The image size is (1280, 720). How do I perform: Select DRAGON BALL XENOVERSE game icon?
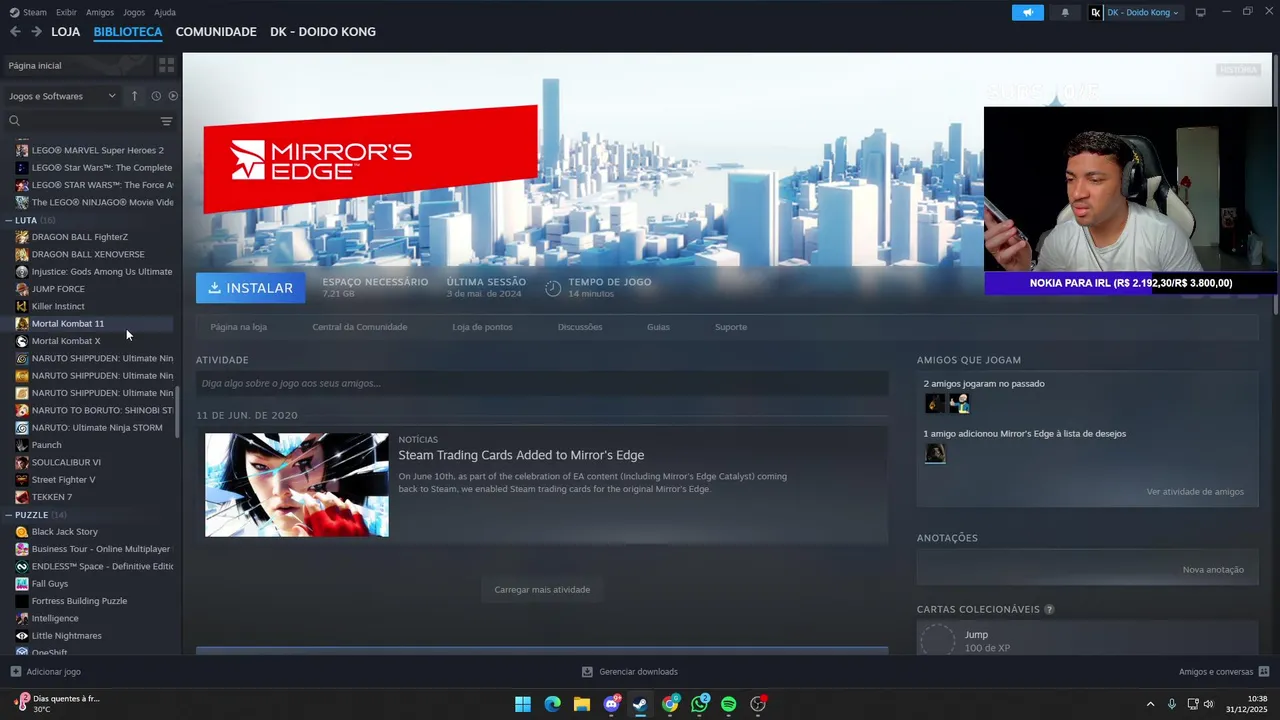tap(22, 254)
